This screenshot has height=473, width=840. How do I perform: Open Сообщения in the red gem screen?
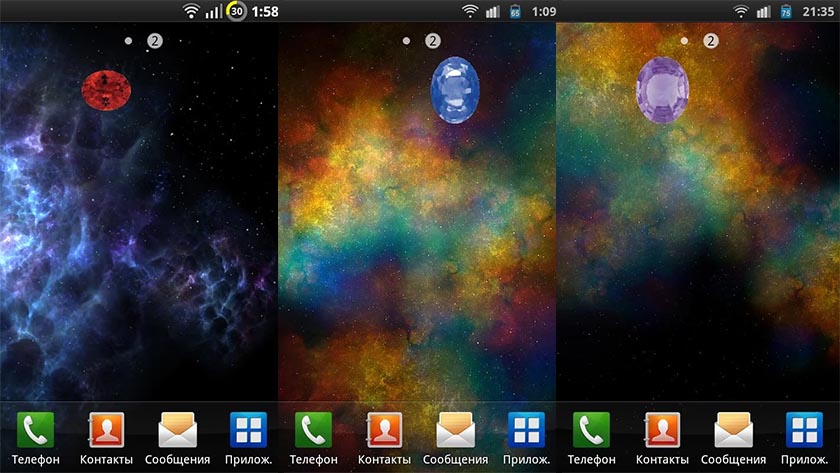(x=177, y=430)
